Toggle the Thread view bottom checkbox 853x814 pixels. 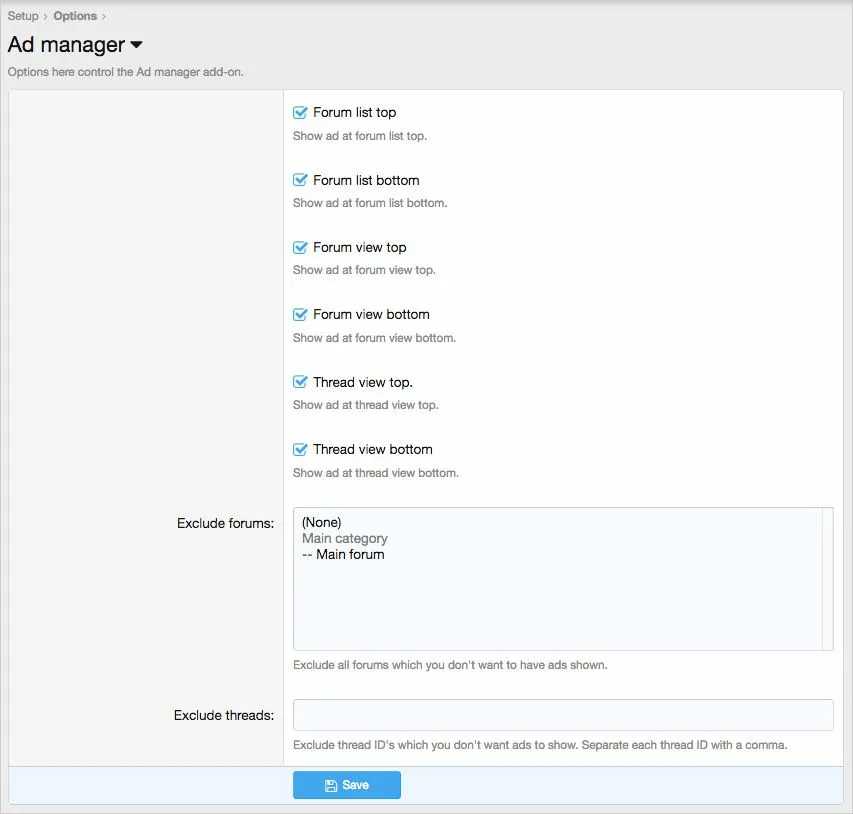point(300,449)
